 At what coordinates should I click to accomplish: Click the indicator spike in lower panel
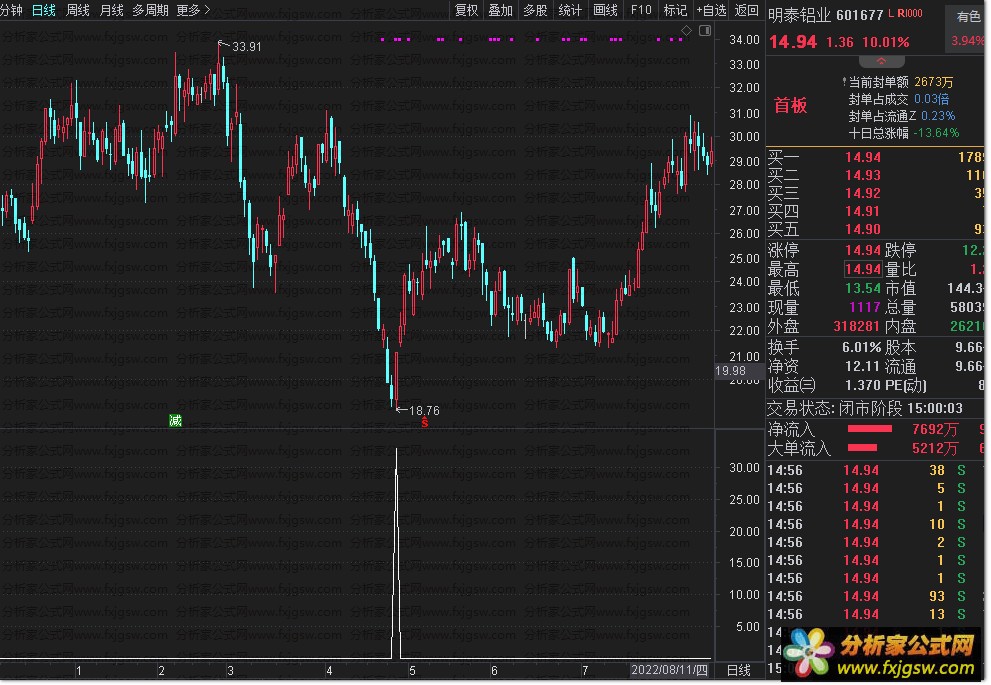pyautogui.click(x=396, y=553)
